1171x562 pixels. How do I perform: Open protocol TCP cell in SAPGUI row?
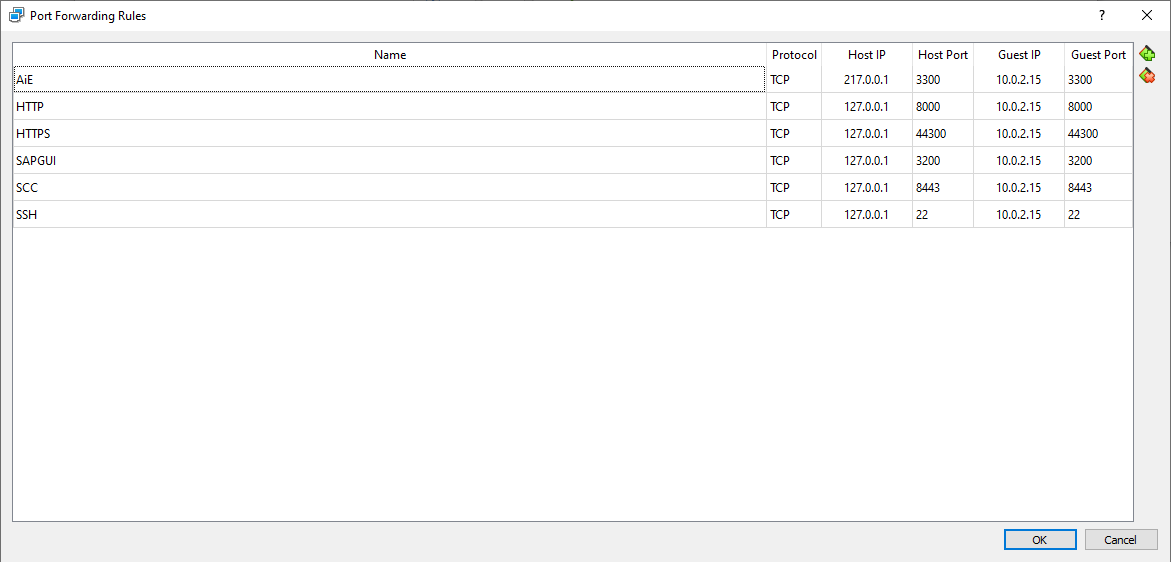click(x=794, y=160)
